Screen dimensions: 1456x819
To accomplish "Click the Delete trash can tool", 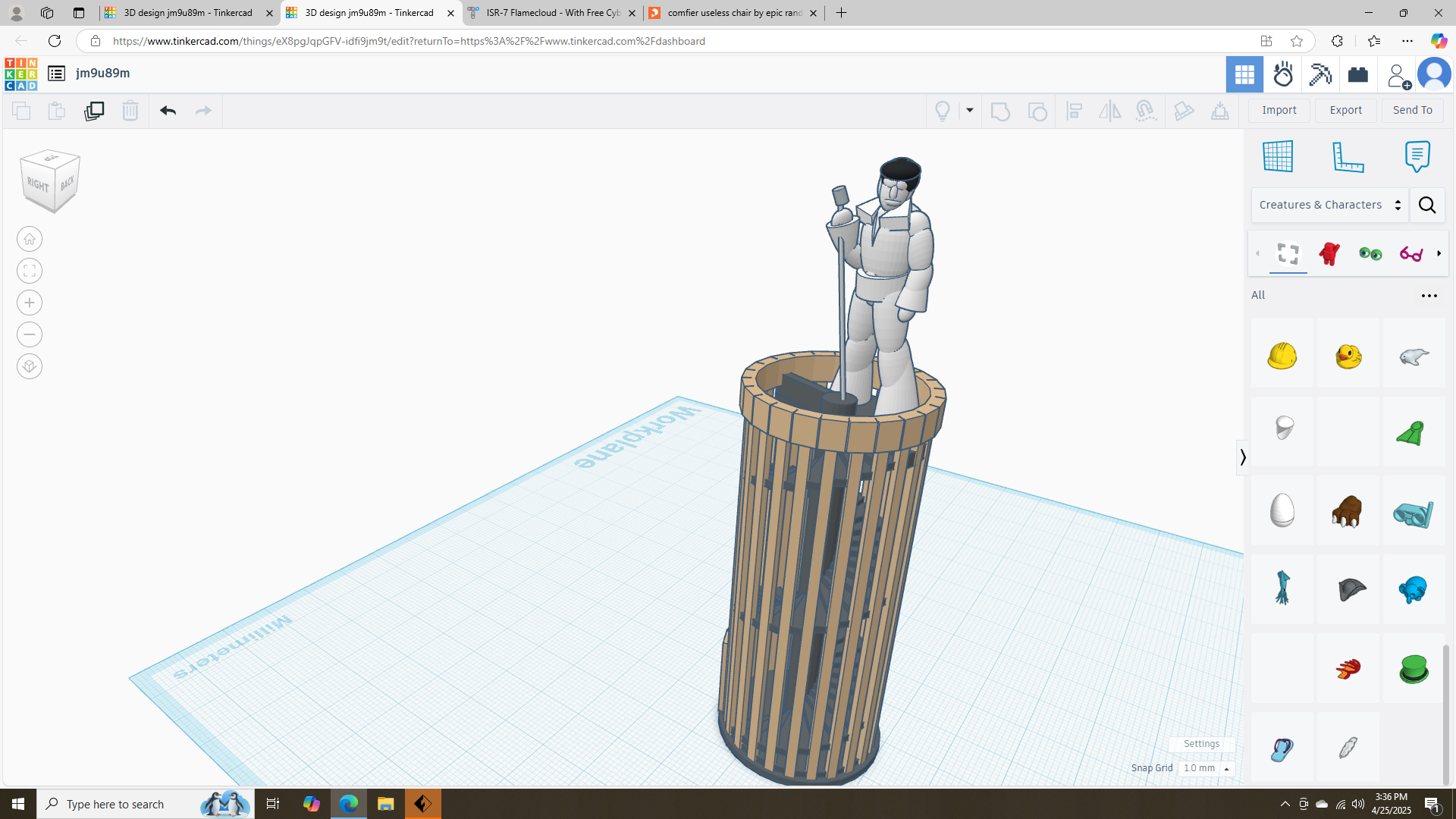I will coord(130,111).
